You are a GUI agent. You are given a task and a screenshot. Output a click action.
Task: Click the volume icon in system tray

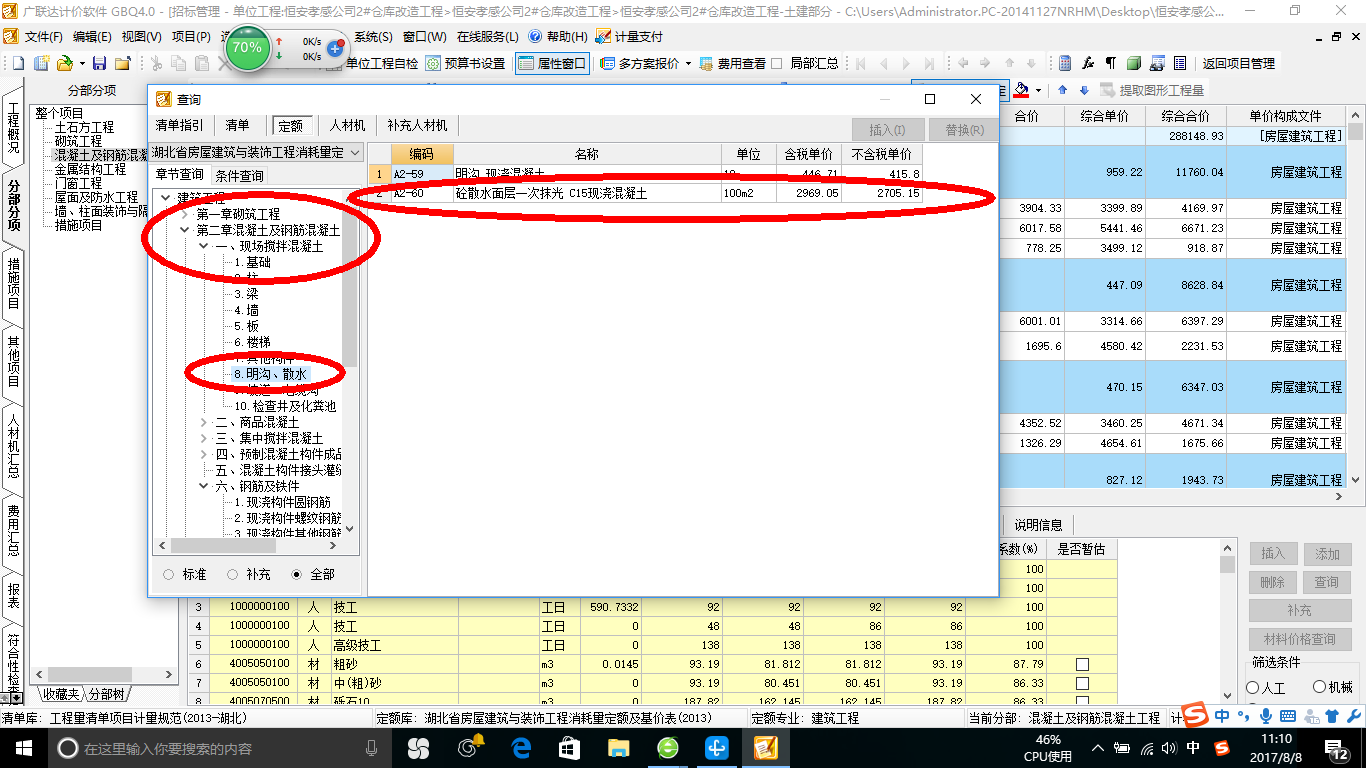(x=1170, y=748)
